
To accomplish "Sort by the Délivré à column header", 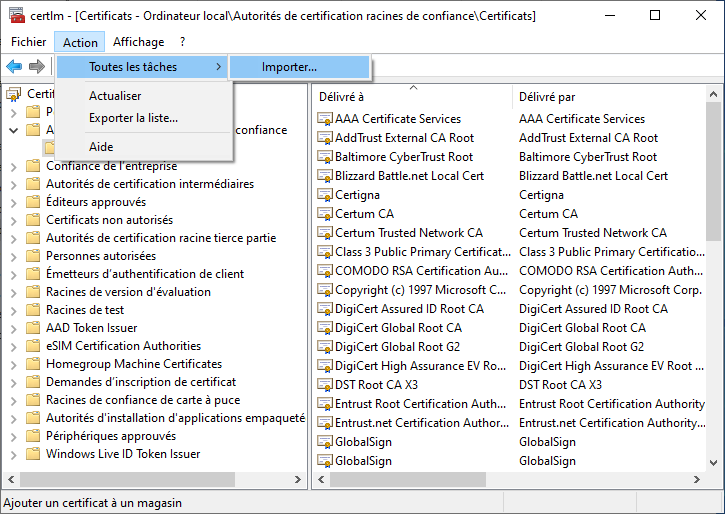I will pos(413,97).
